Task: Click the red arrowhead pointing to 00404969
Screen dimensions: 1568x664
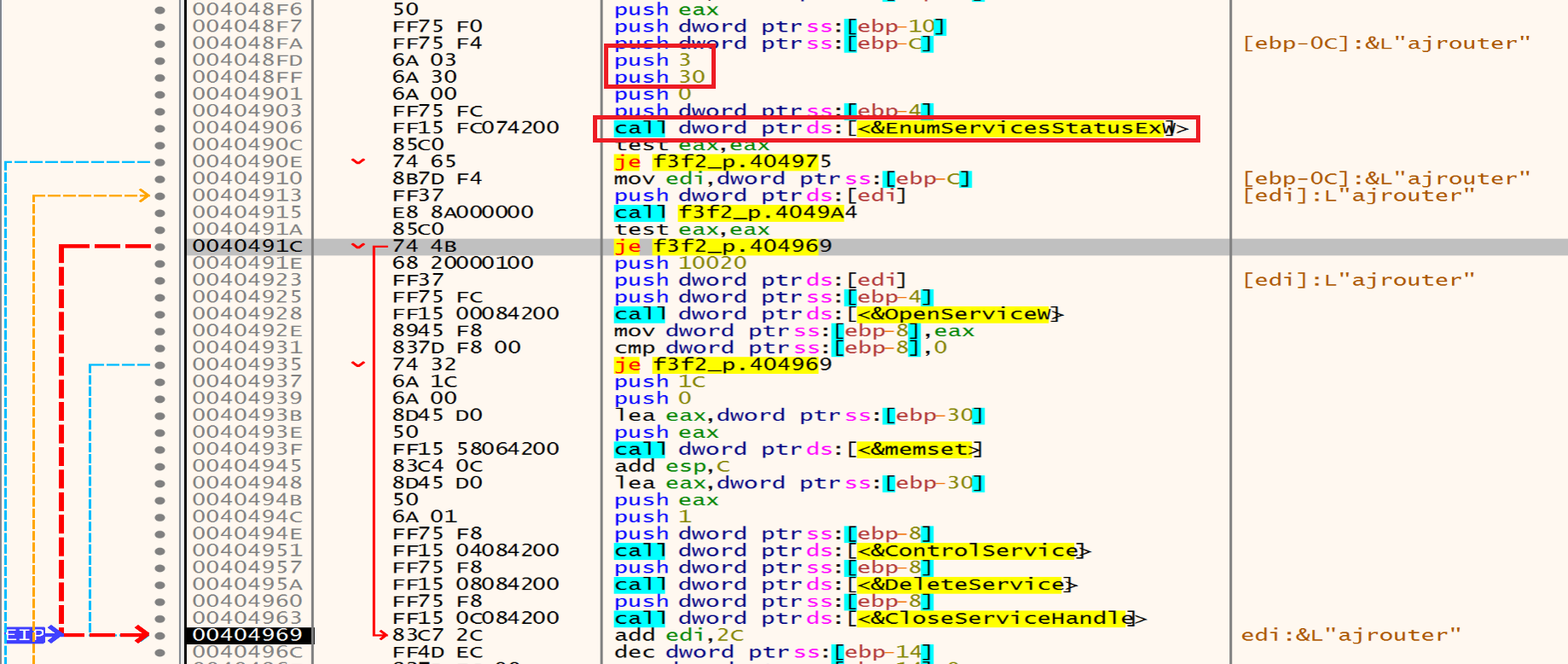Action: point(141,634)
